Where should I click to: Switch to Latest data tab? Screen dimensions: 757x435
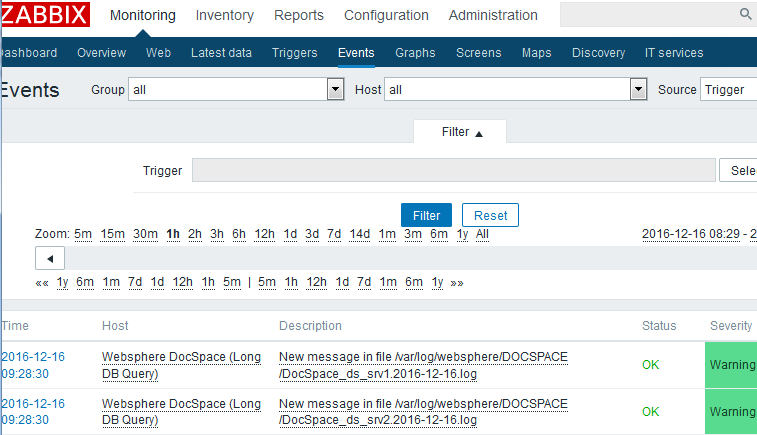[x=221, y=53]
